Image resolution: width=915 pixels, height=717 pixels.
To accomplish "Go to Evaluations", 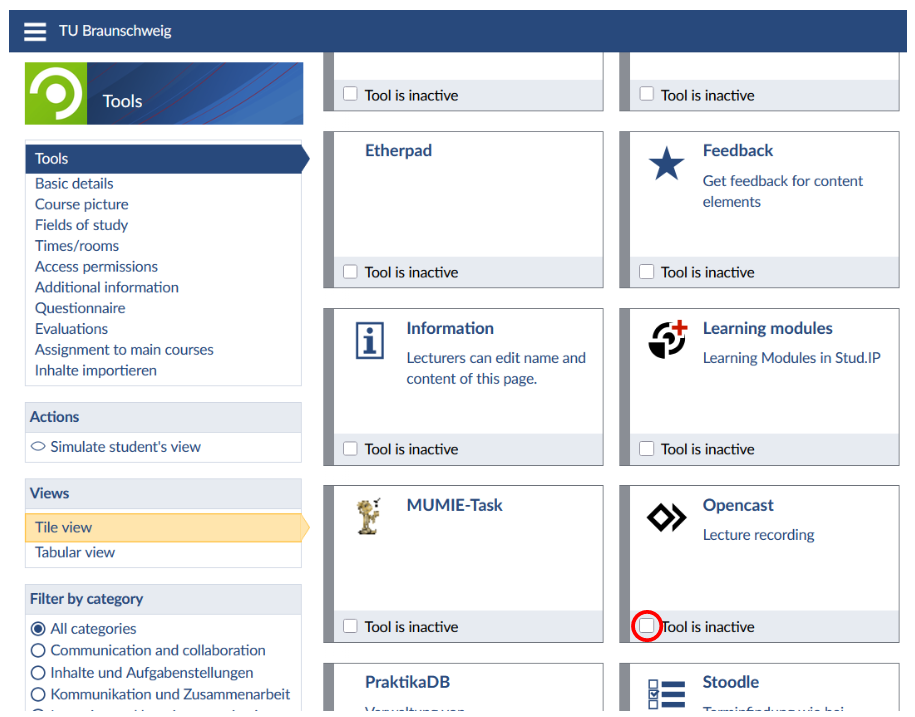I will coord(71,329).
